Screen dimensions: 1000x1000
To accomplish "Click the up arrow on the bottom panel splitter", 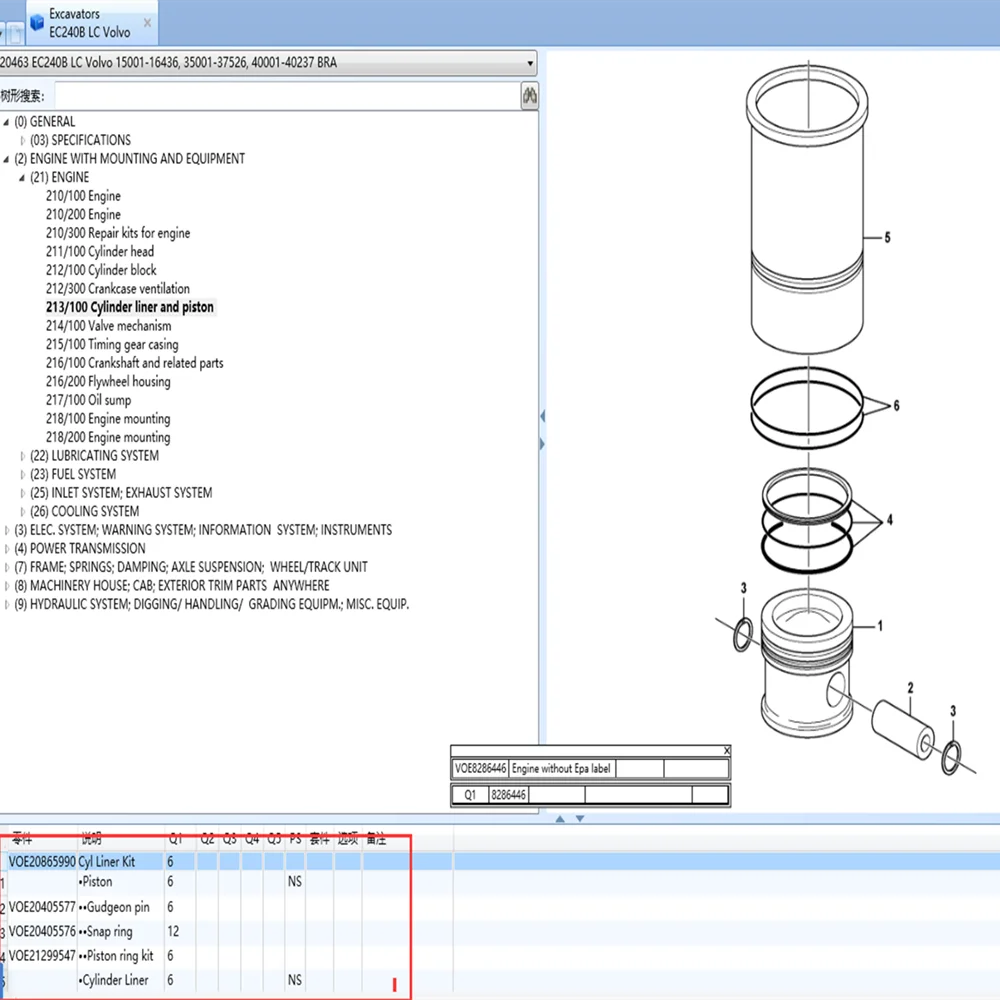I will [560, 819].
